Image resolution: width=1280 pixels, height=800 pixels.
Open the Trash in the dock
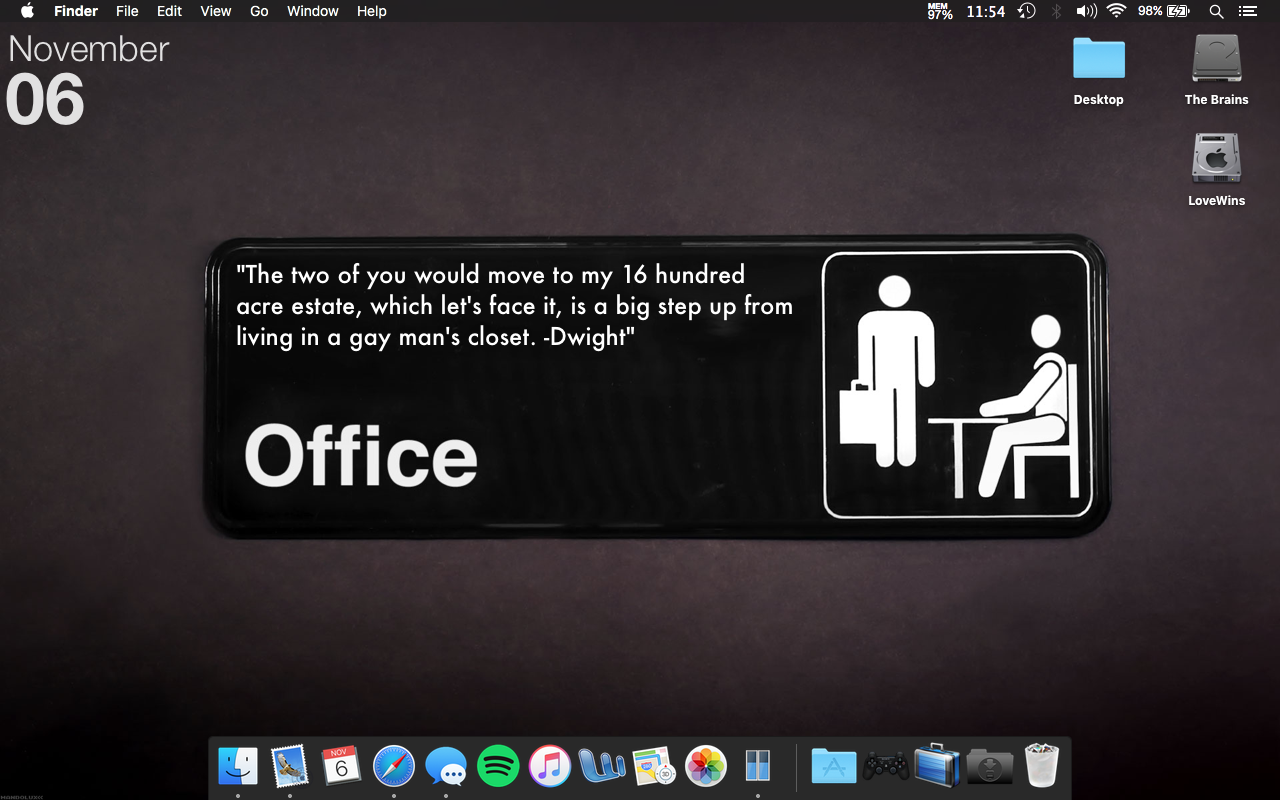[1042, 766]
